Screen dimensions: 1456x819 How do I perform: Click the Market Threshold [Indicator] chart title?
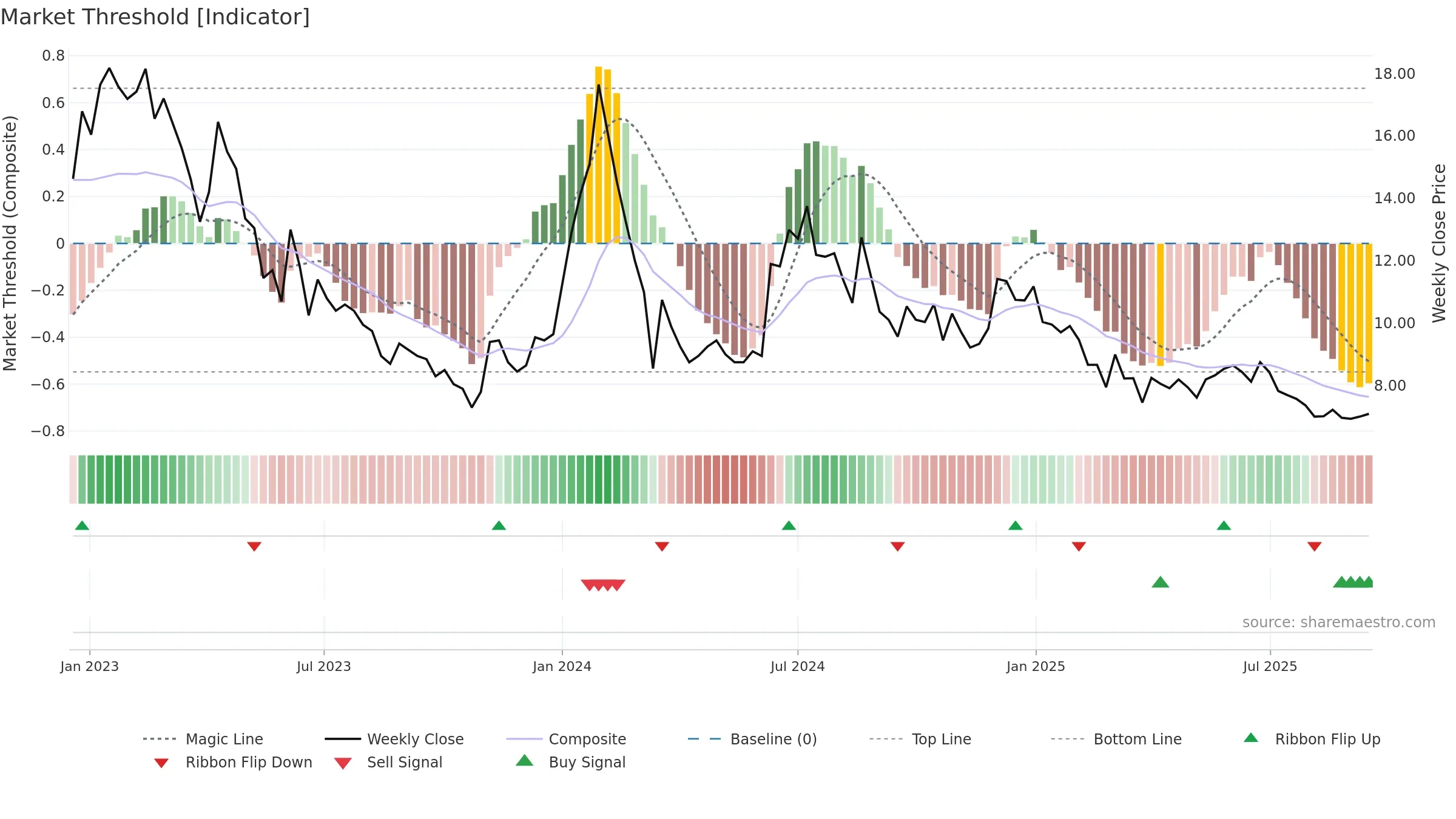tap(155, 17)
